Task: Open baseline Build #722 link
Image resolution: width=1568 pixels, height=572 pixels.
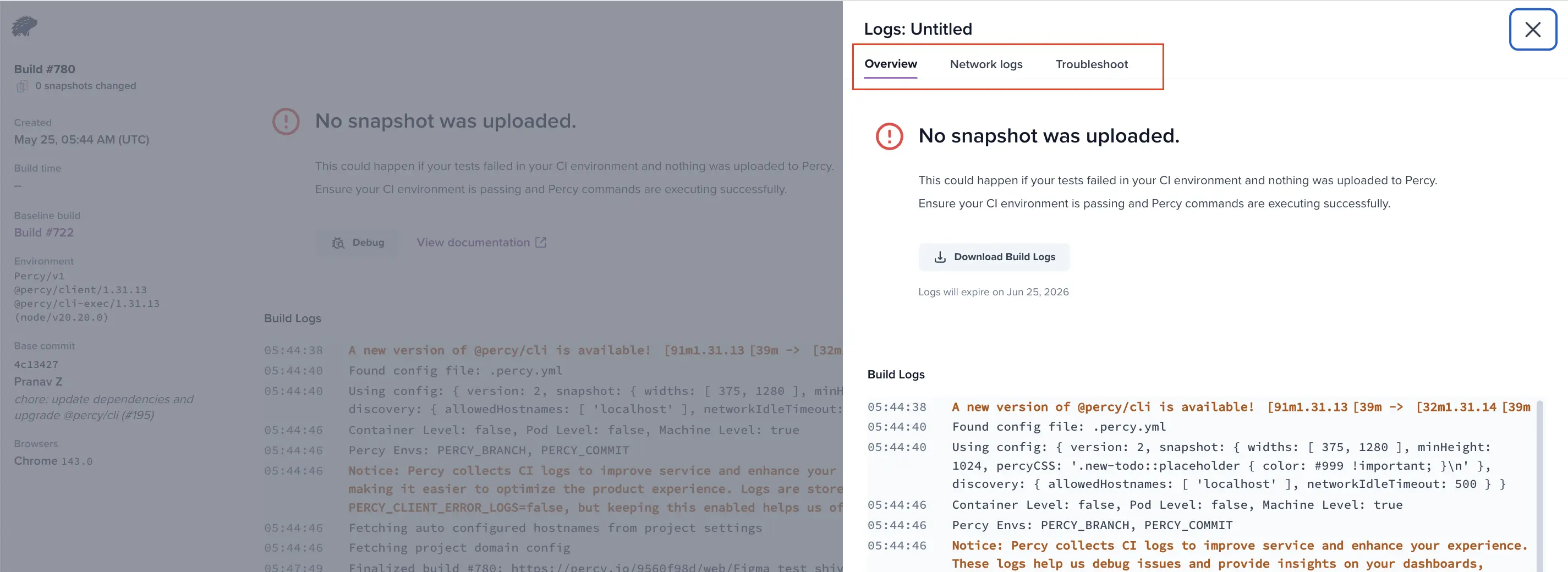Action: click(44, 233)
